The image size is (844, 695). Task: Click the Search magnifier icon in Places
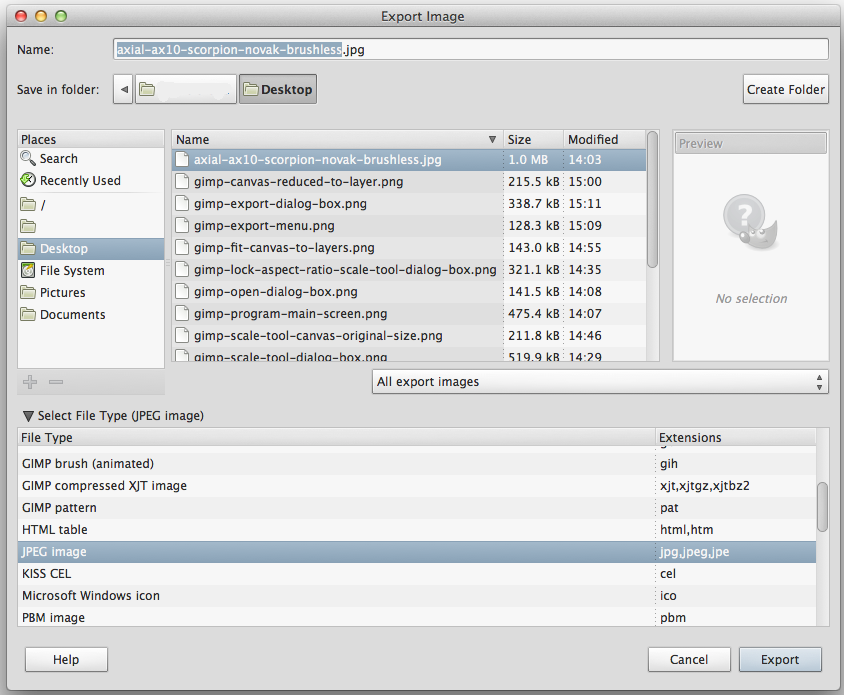pos(28,159)
